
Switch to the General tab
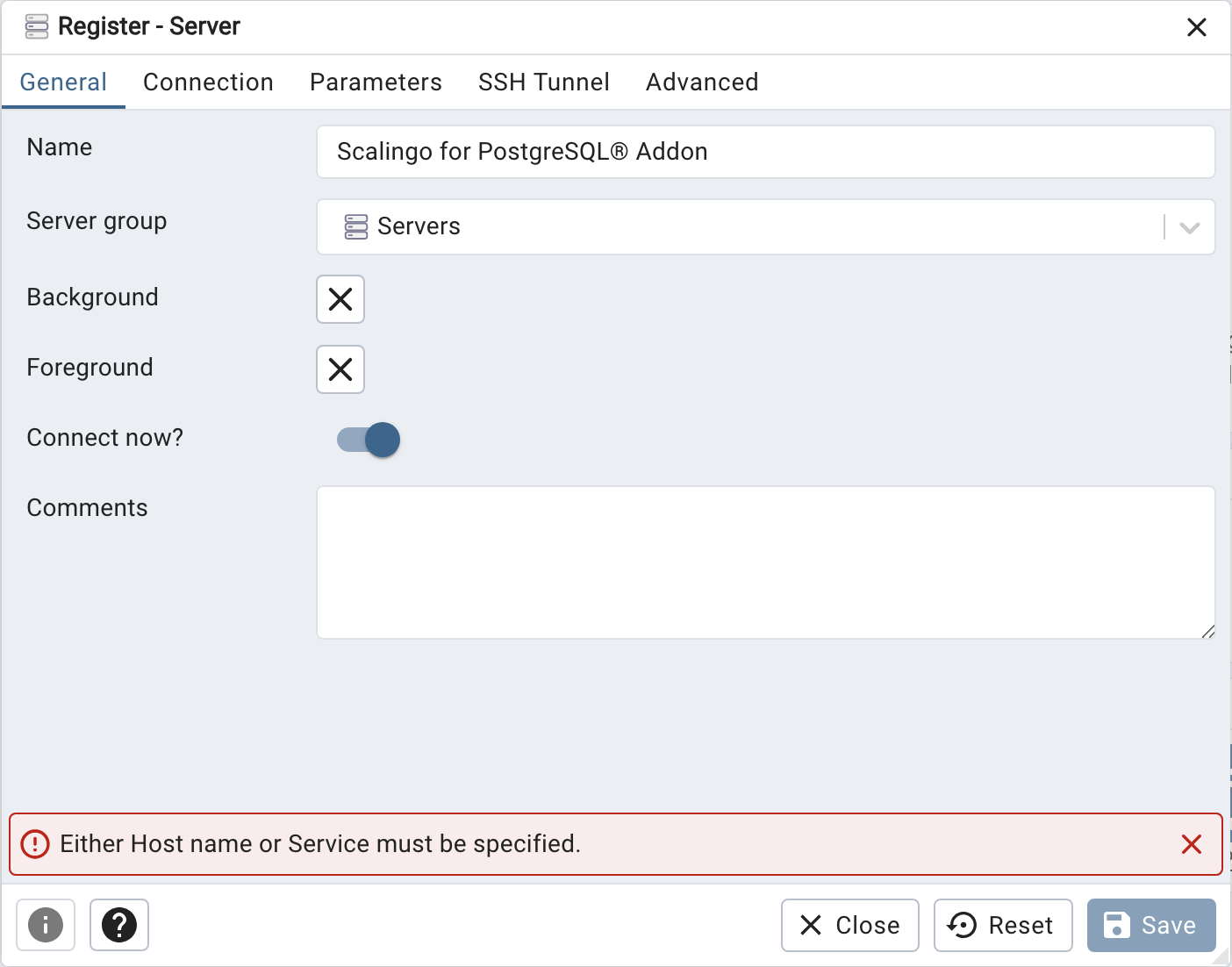(63, 82)
